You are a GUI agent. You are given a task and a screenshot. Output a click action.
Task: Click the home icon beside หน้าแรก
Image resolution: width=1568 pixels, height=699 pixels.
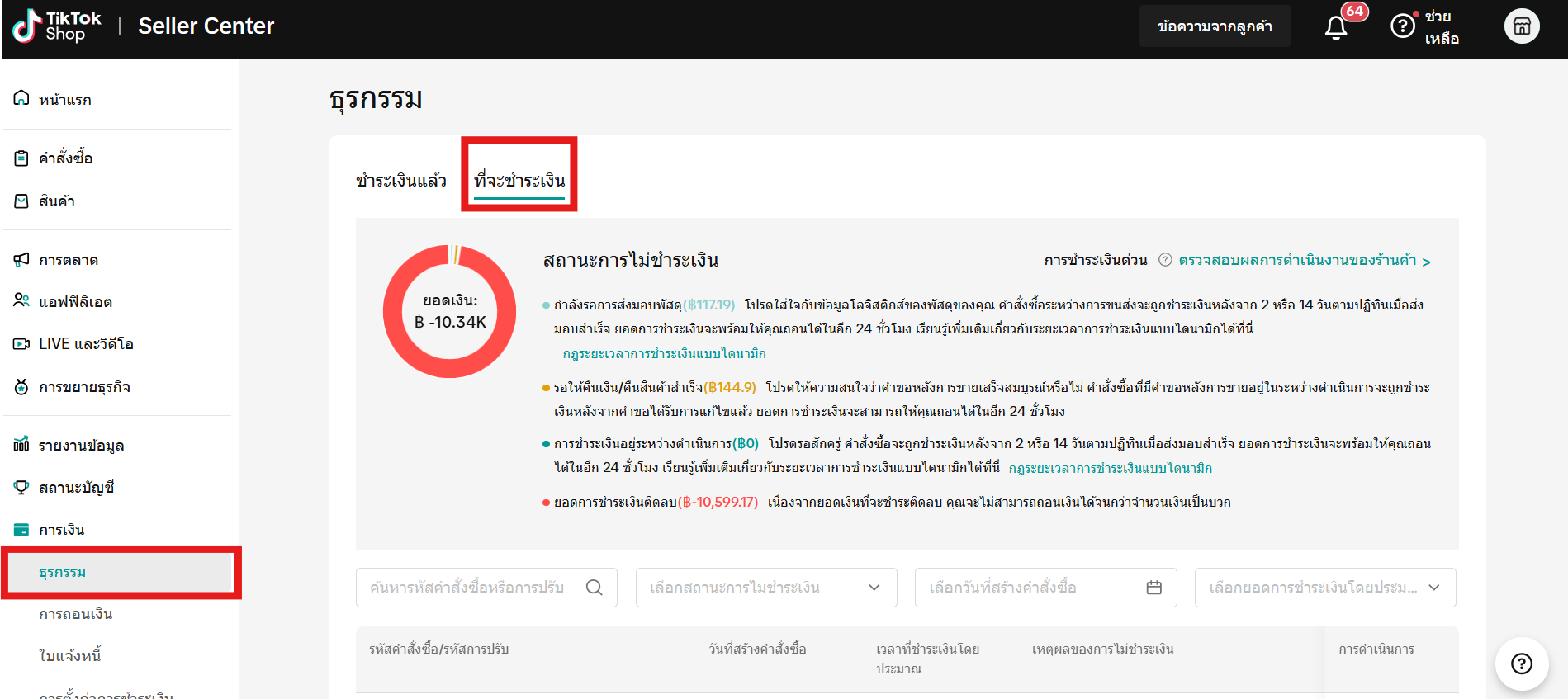[x=21, y=98]
